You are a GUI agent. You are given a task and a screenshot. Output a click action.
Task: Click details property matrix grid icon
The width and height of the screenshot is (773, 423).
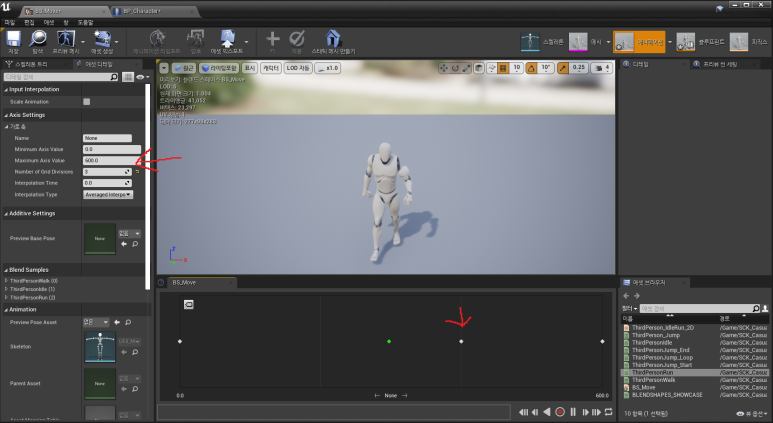[x=128, y=77]
